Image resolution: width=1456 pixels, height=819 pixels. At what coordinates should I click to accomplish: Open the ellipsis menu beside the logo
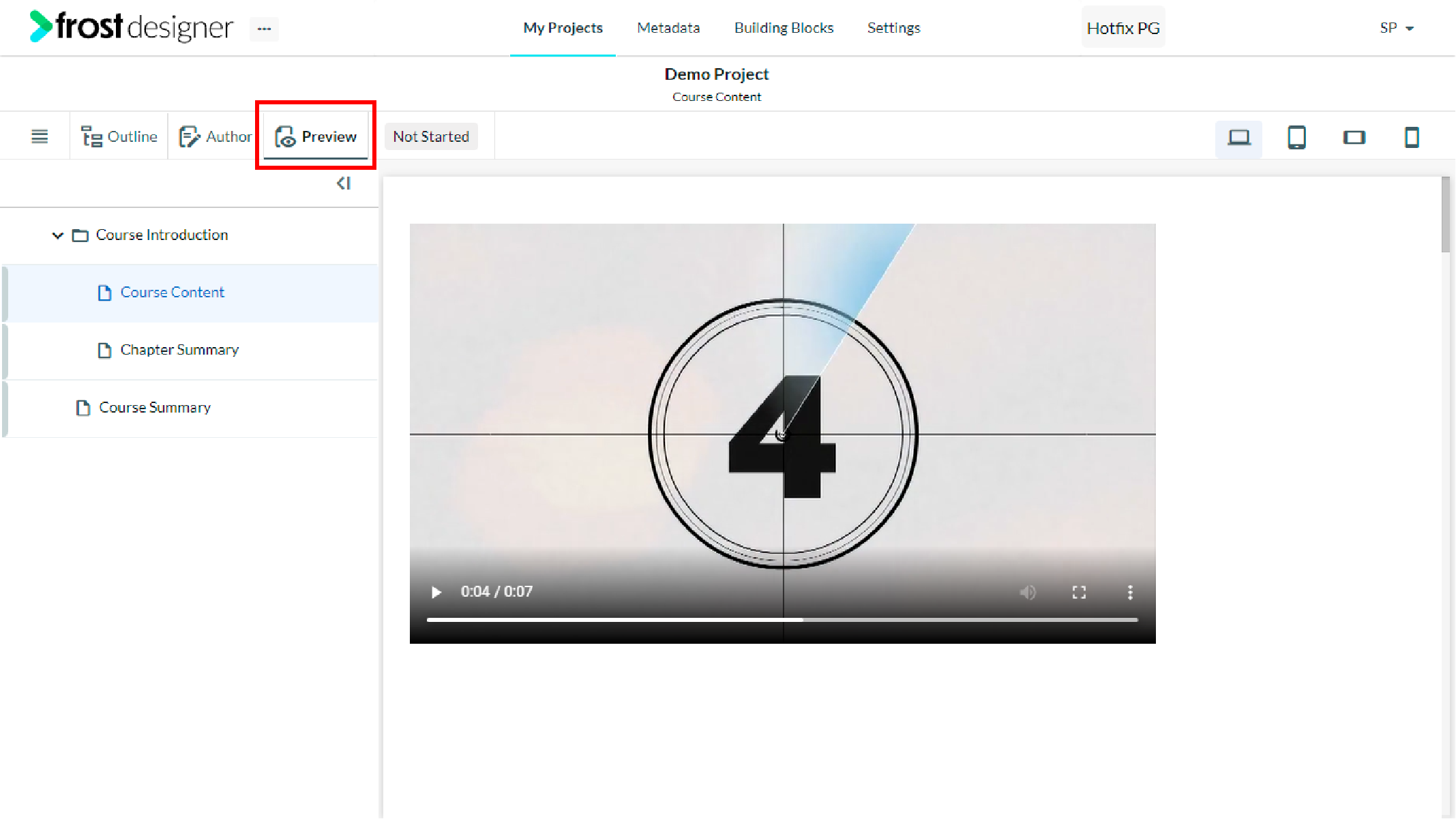pyautogui.click(x=264, y=29)
